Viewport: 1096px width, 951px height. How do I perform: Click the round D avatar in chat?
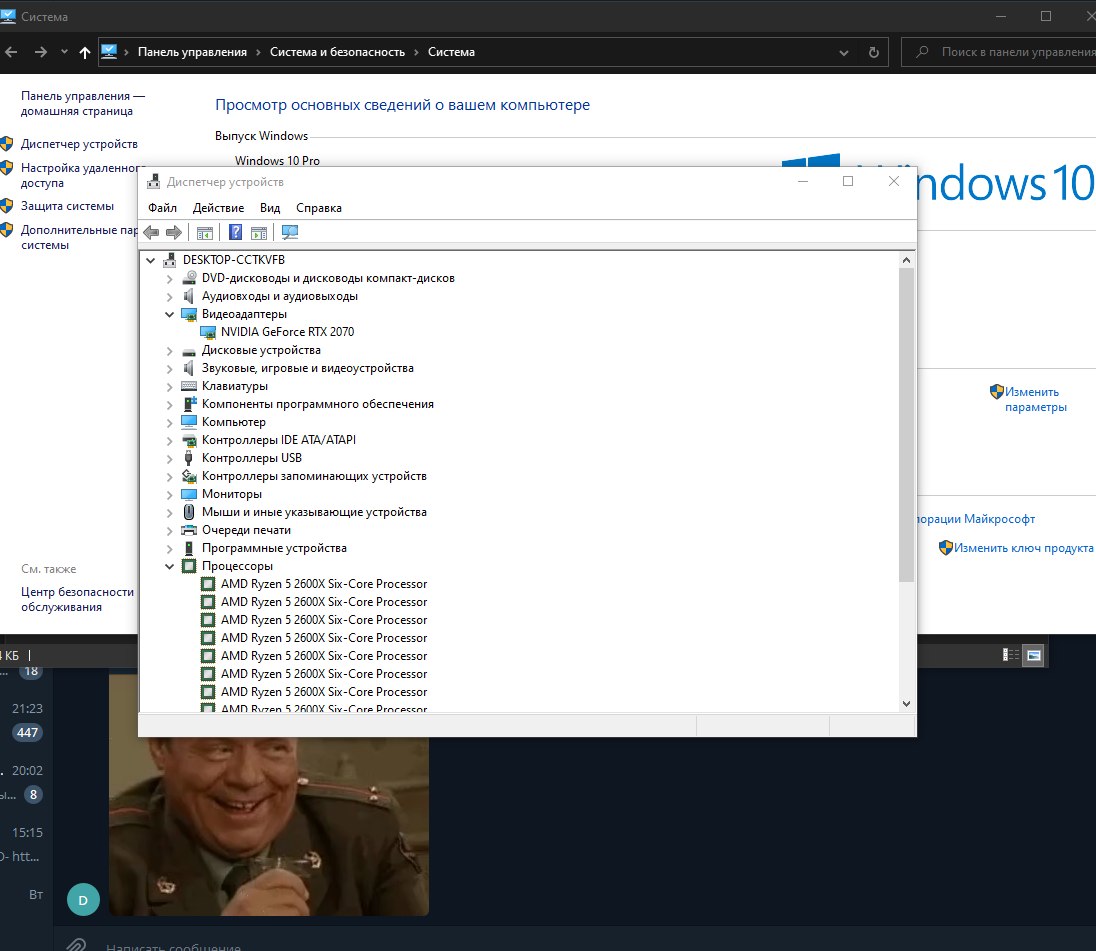click(x=83, y=900)
